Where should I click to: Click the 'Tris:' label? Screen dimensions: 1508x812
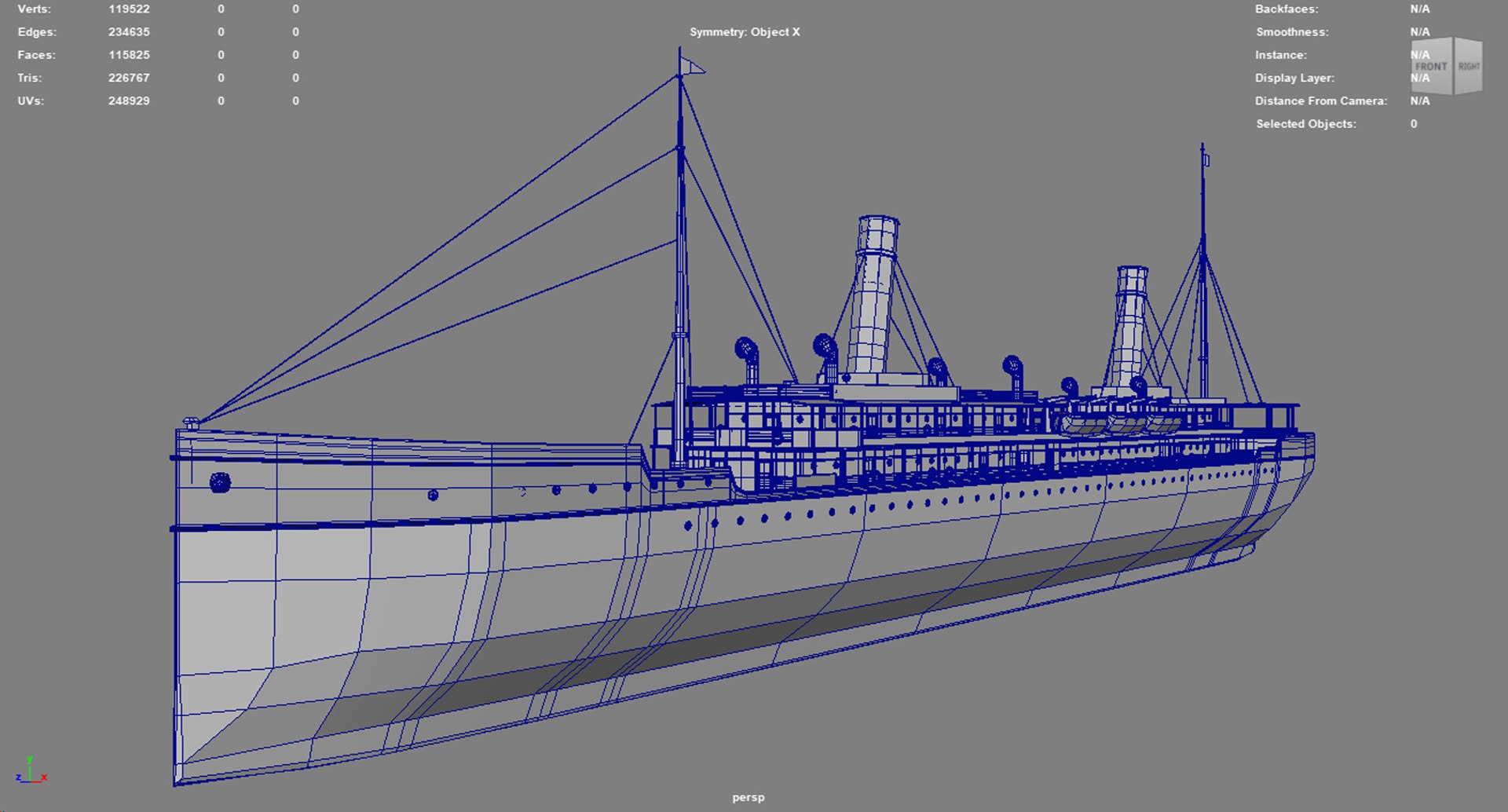point(30,78)
